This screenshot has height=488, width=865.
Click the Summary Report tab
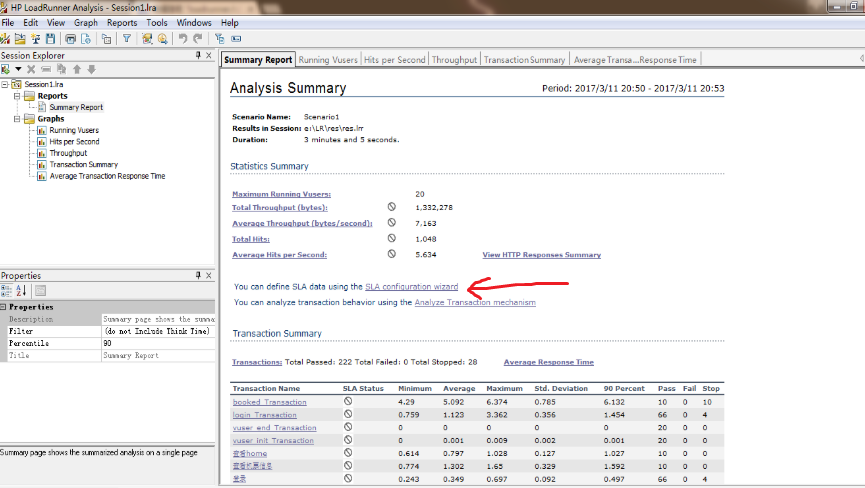258,60
